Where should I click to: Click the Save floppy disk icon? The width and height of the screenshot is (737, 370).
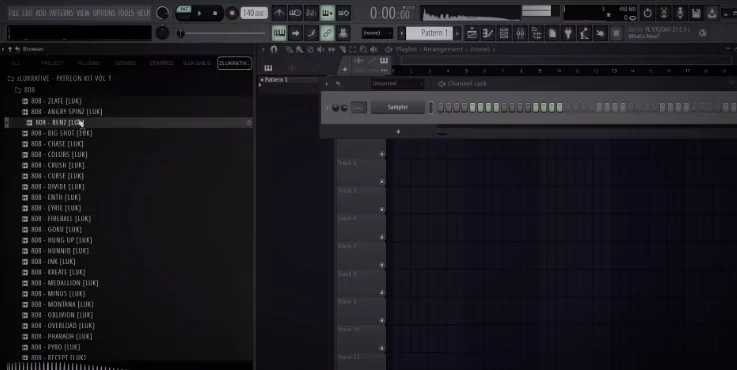(x=696, y=13)
